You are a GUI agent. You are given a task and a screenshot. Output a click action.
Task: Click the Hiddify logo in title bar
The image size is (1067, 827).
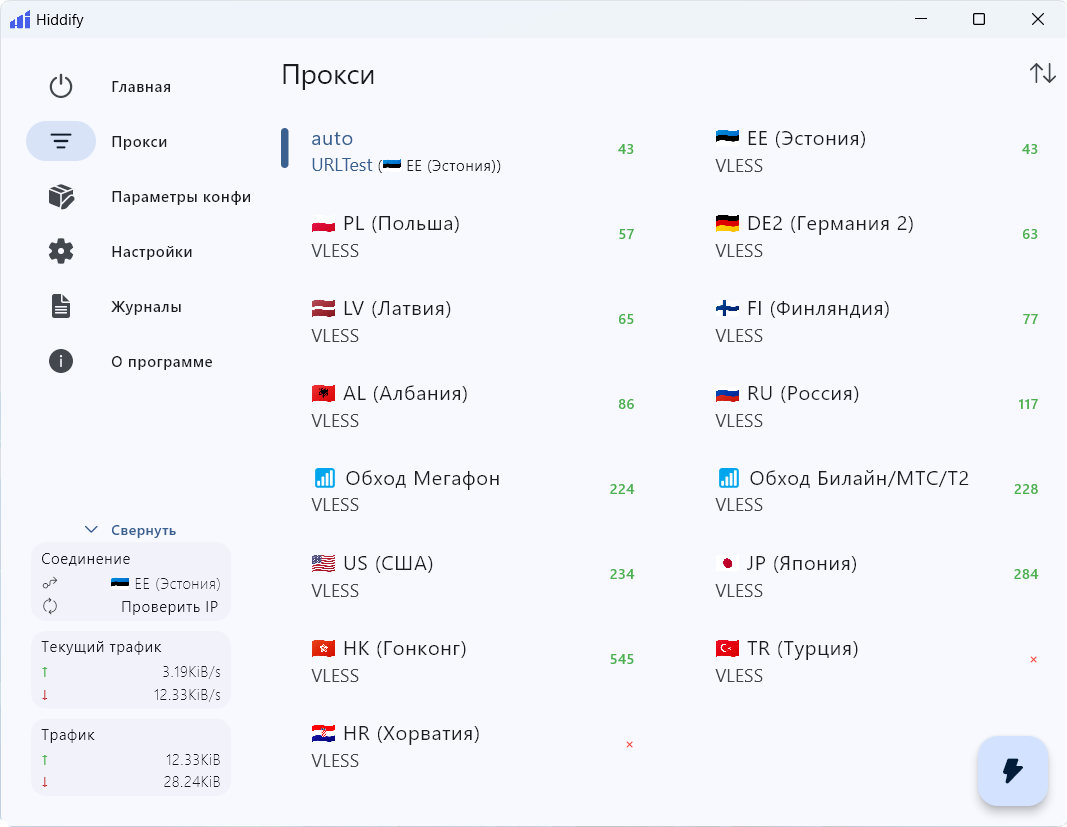click(x=20, y=20)
